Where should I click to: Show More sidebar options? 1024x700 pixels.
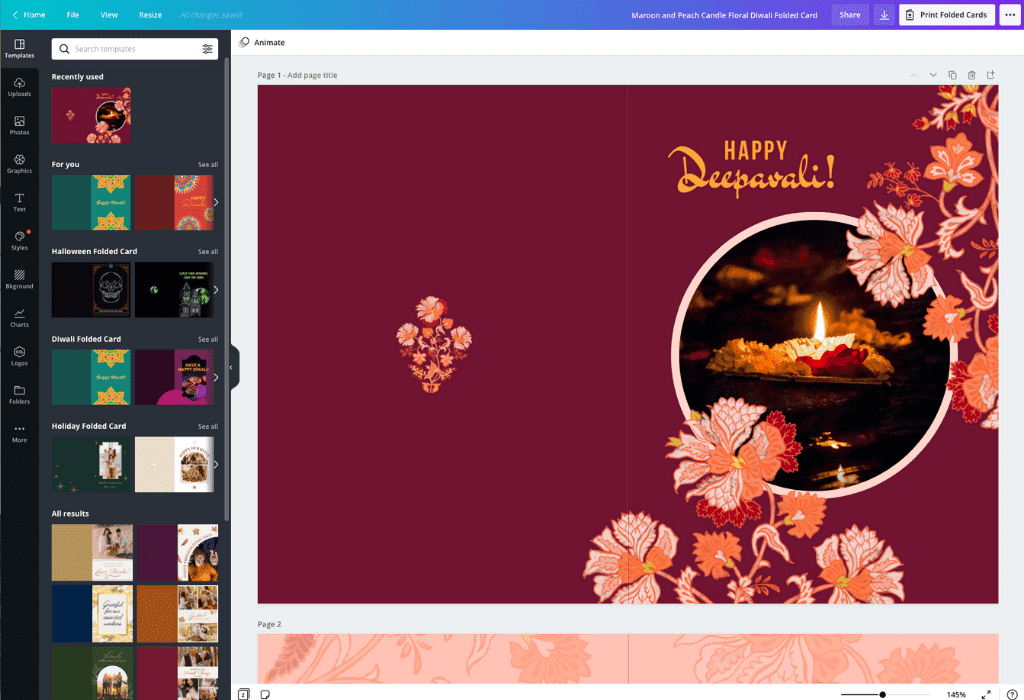[x=20, y=434]
